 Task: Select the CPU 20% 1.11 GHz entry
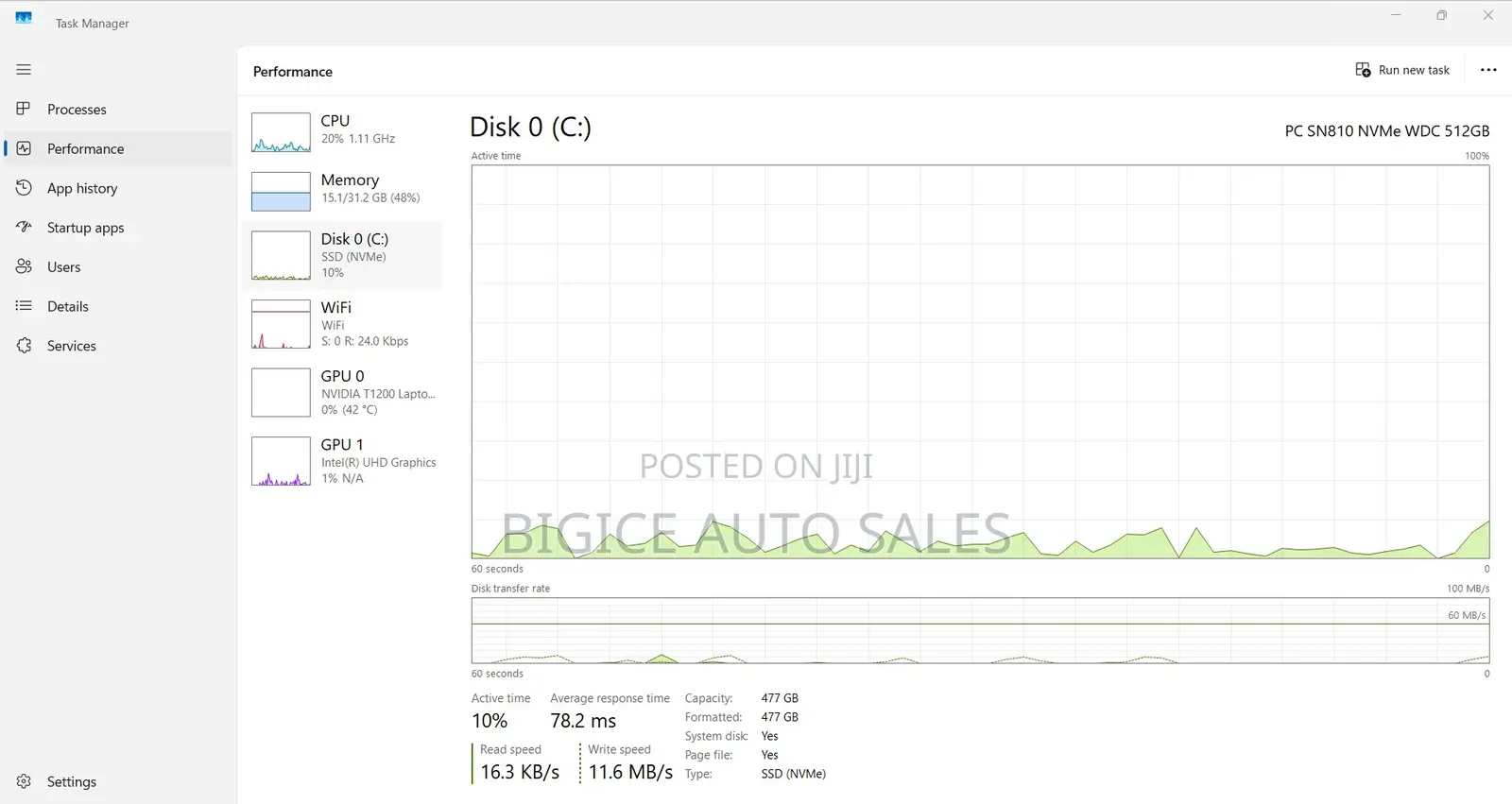pos(342,130)
